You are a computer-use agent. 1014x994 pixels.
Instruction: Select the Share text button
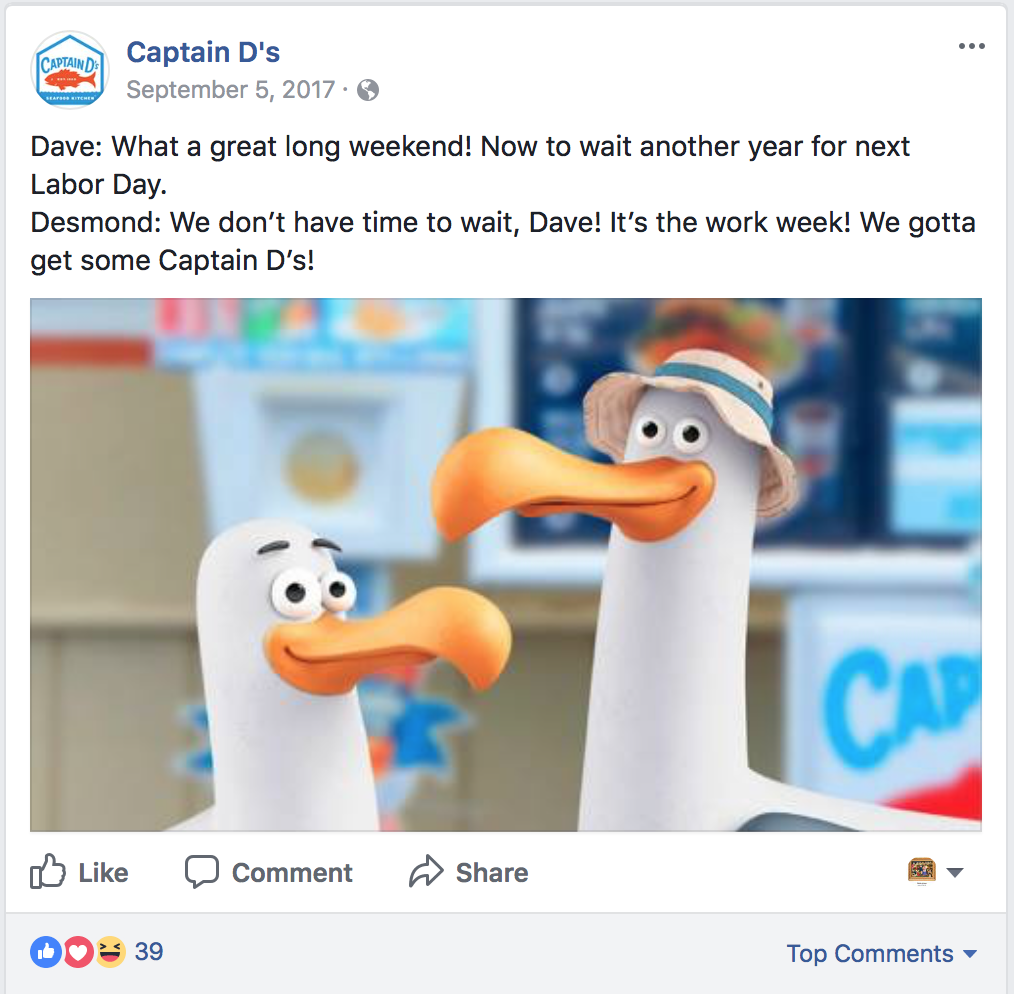[x=492, y=872]
